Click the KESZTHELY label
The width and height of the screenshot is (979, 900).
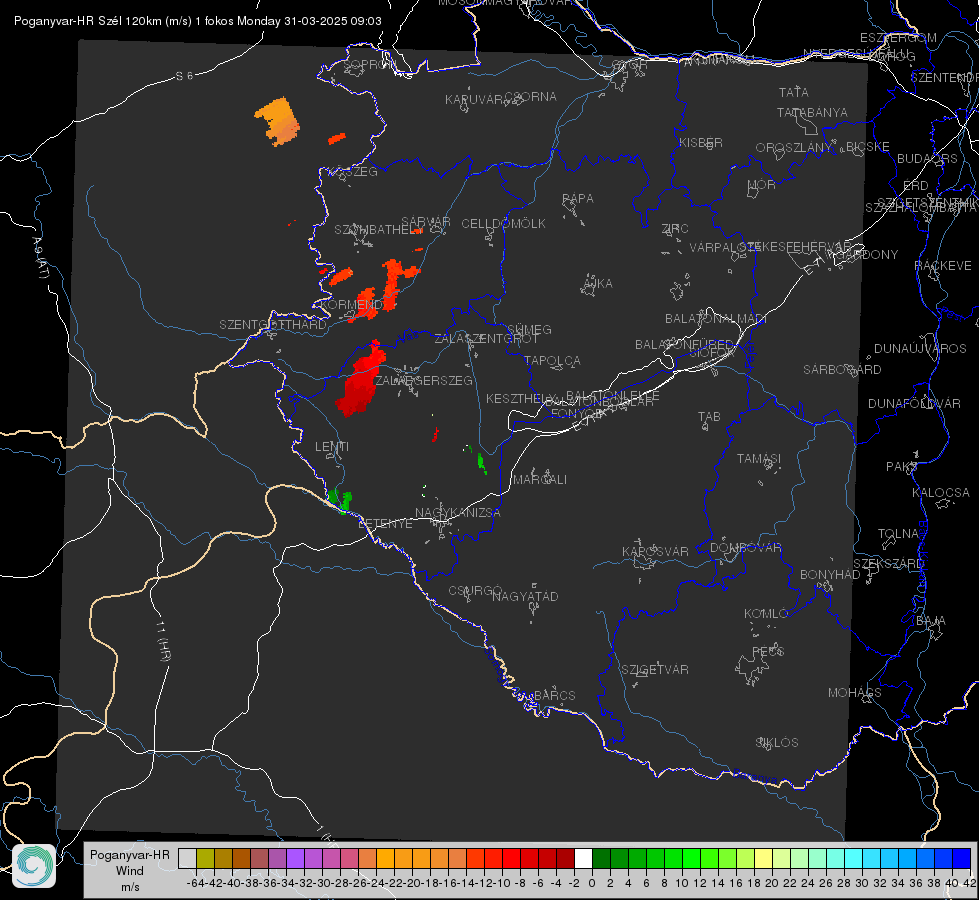click(522, 398)
